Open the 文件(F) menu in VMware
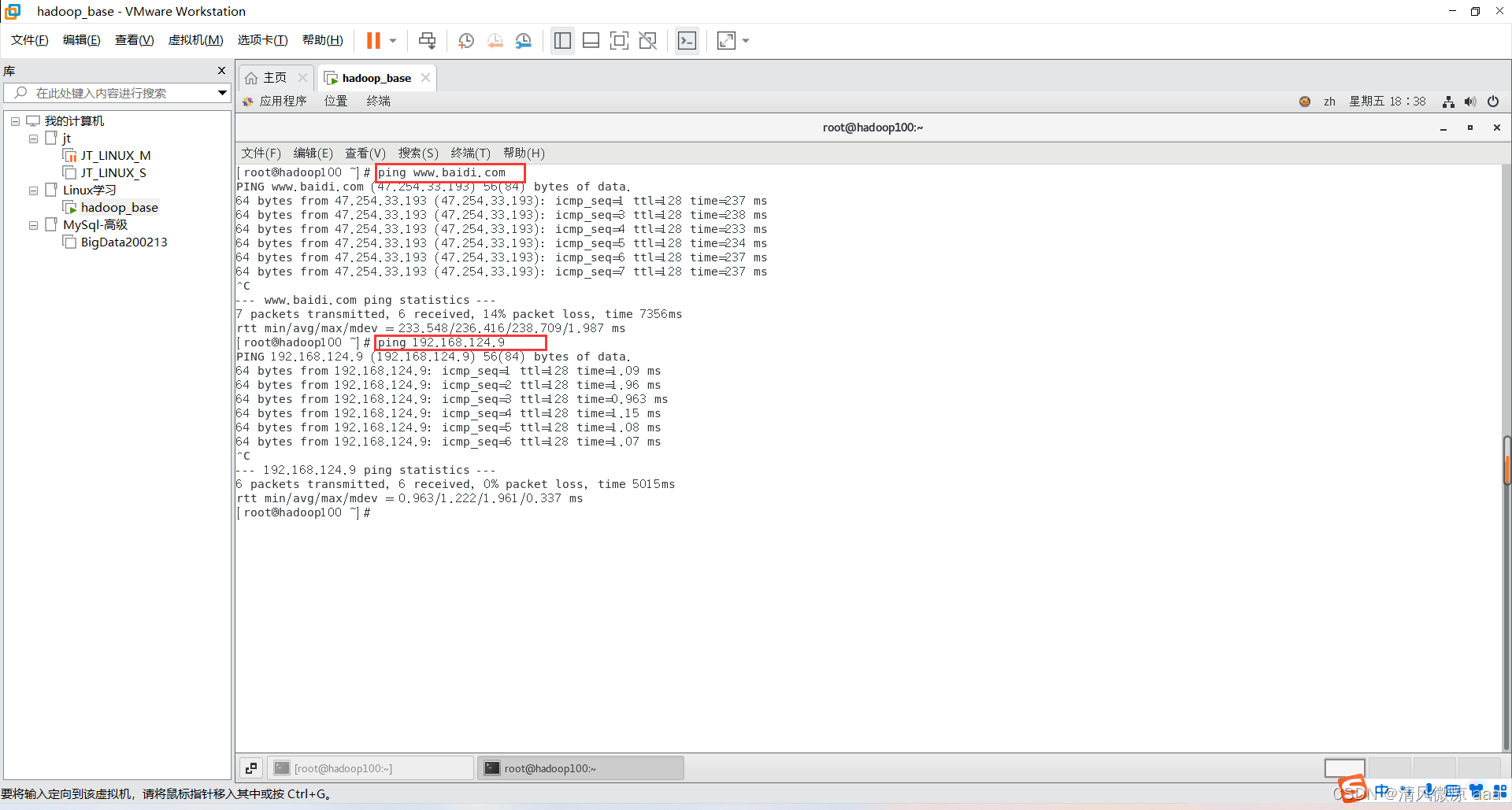Screen dimensions: 1512x810 tap(30, 40)
